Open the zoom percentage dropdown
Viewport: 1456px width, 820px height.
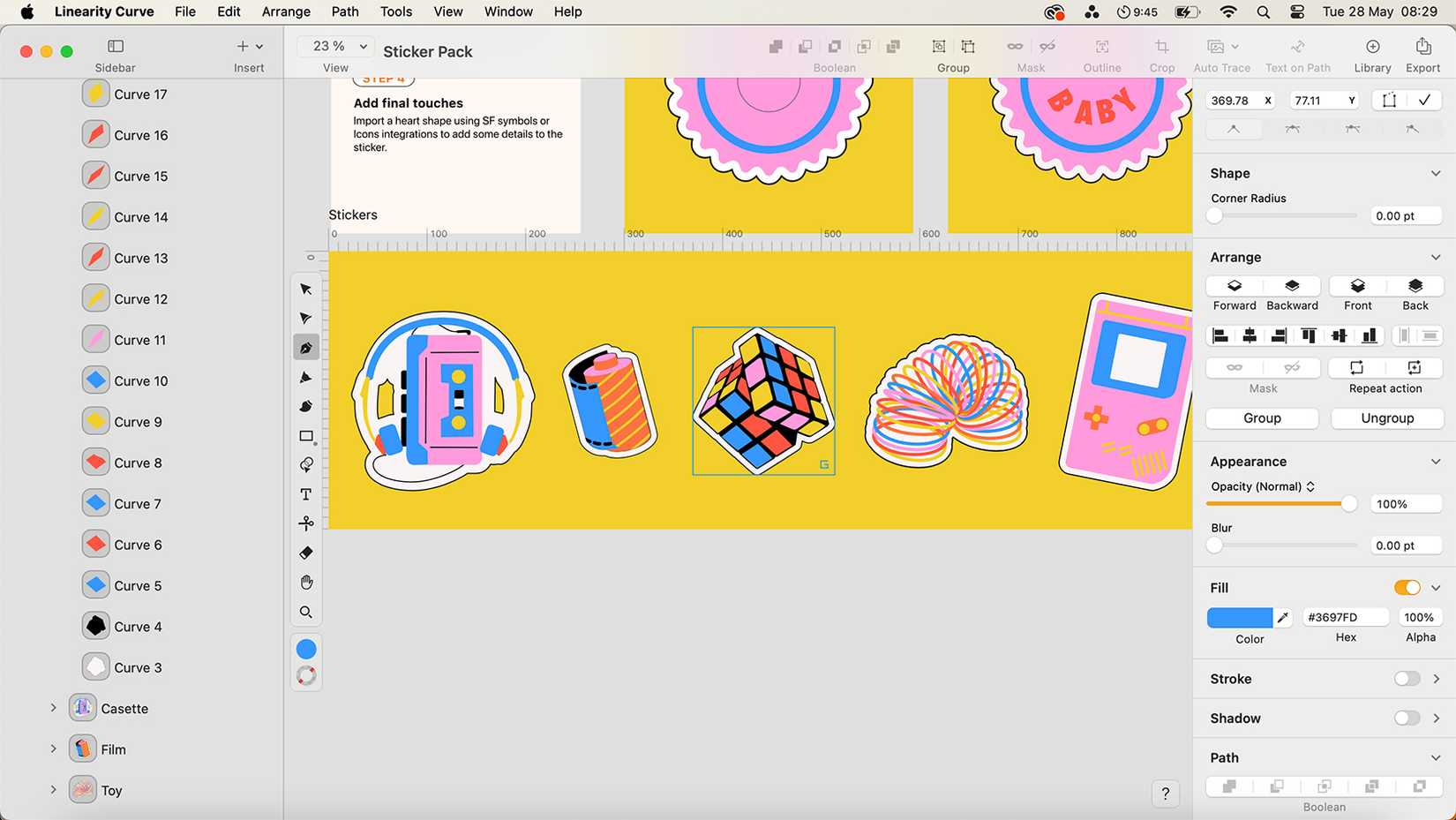335,45
